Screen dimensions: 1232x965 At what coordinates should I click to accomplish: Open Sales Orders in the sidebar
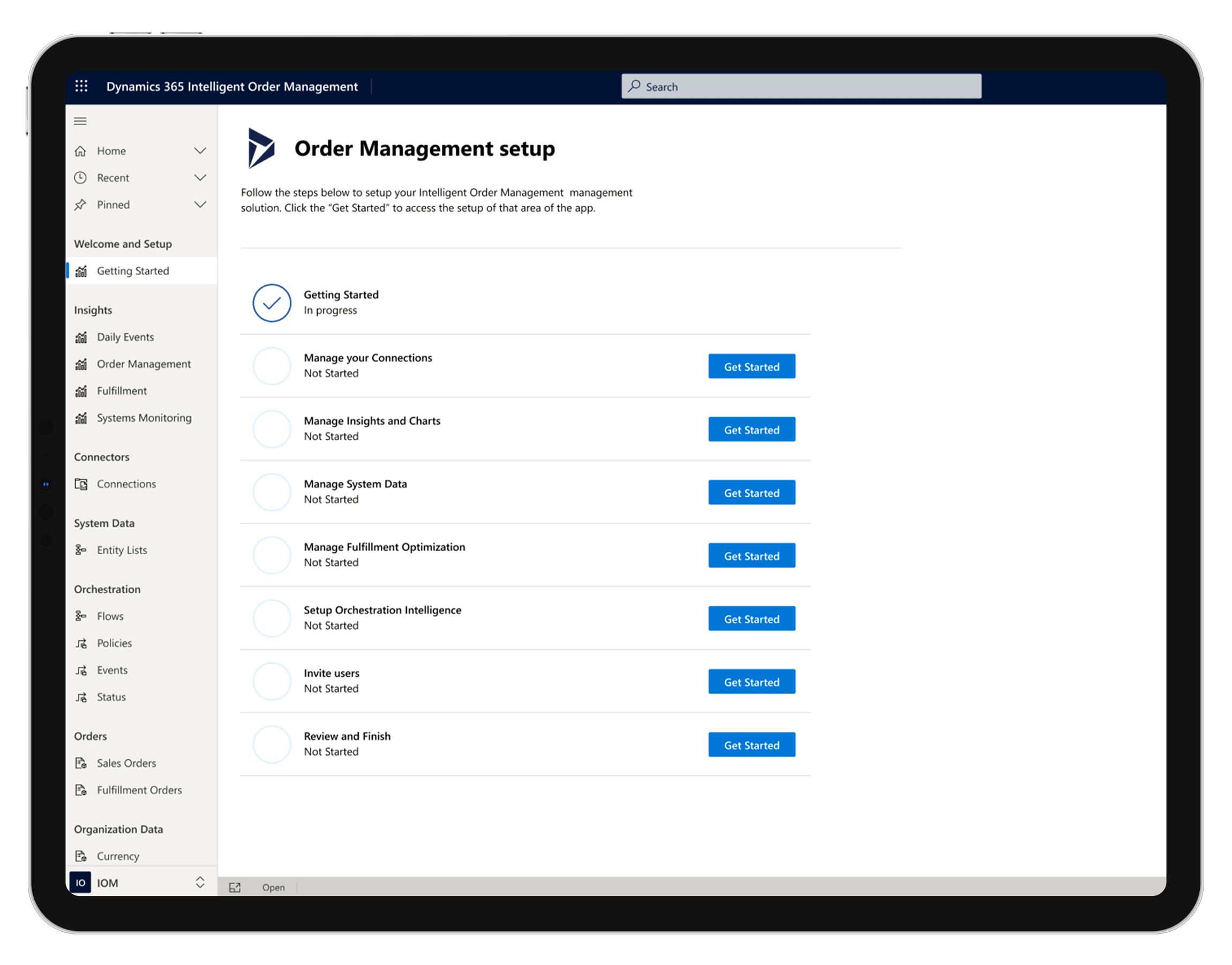pyautogui.click(x=141, y=763)
